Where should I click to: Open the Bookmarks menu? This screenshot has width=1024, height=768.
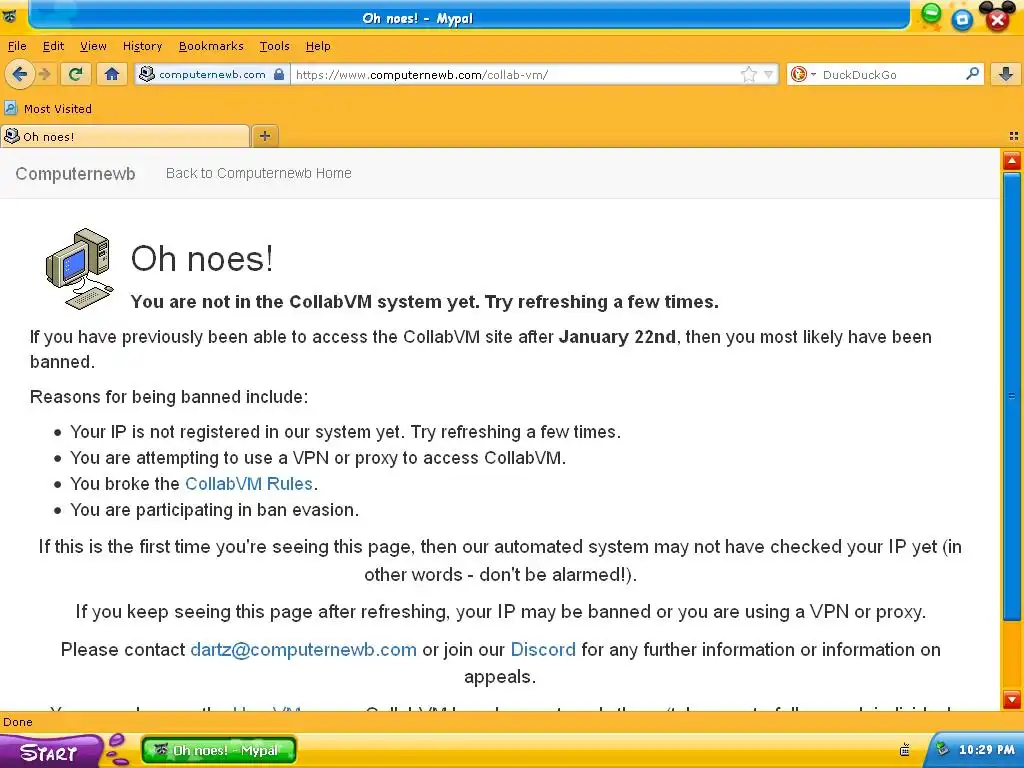(x=210, y=46)
